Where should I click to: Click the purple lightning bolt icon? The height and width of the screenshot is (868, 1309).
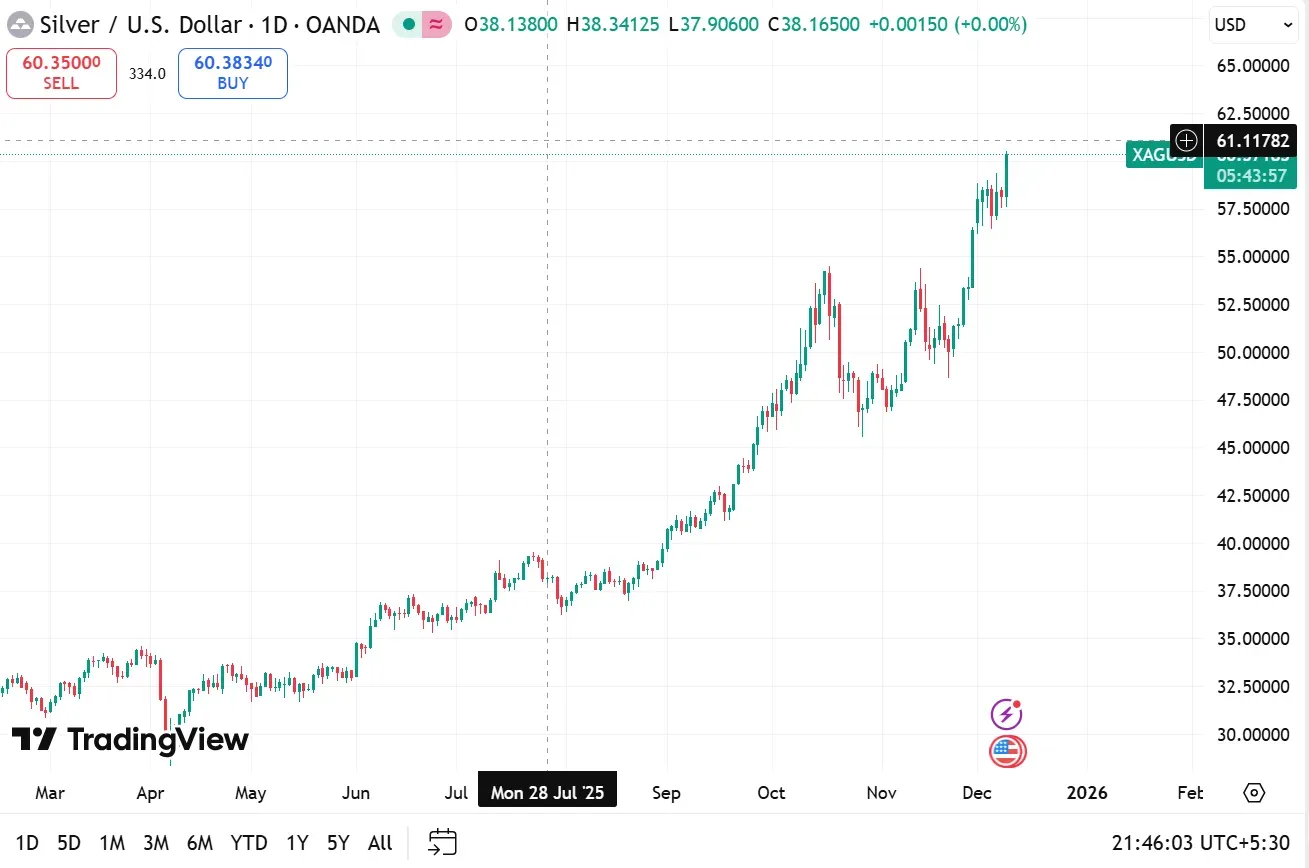(1007, 714)
